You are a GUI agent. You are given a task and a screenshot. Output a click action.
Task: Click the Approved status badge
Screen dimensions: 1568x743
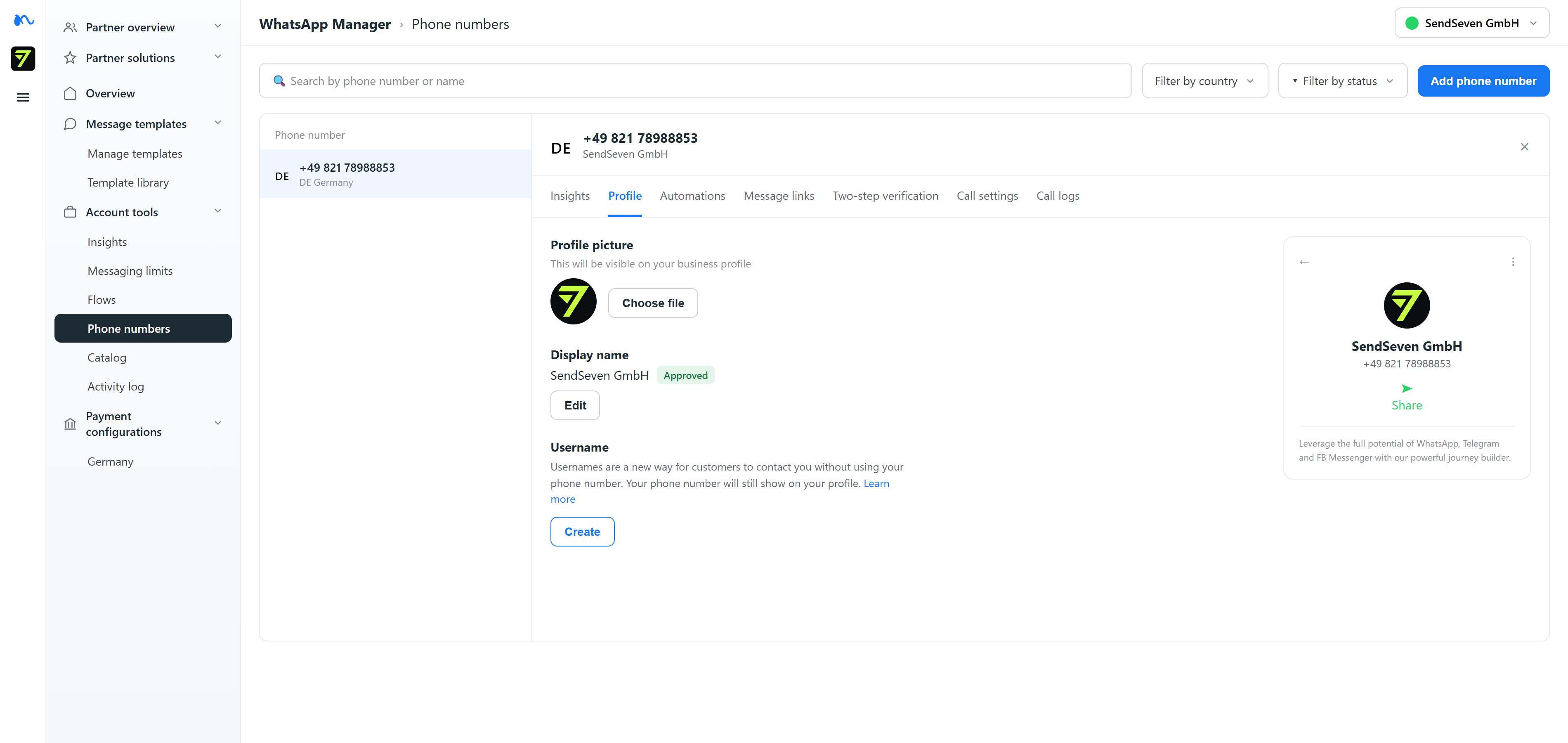[x=685, y=375]
